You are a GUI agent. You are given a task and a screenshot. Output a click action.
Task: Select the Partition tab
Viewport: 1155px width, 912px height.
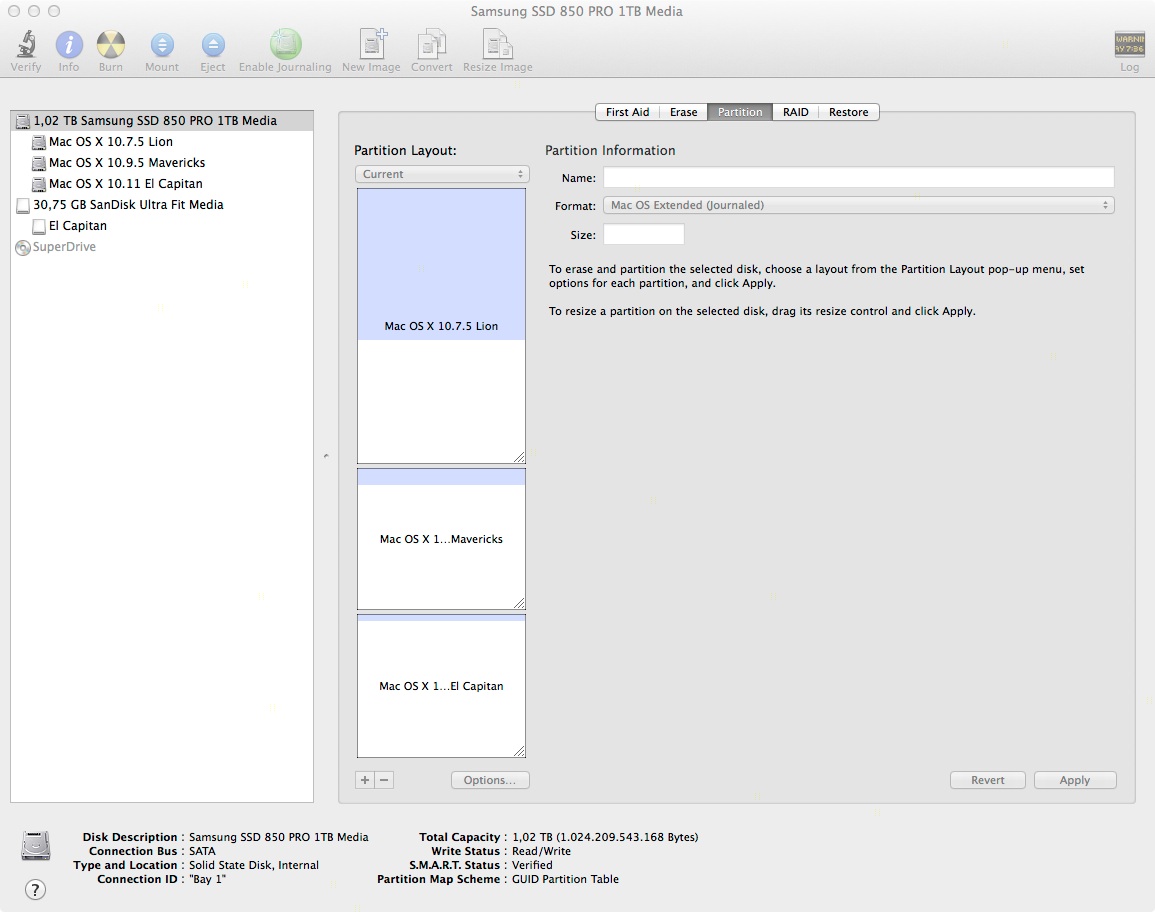tap(740, 112)
